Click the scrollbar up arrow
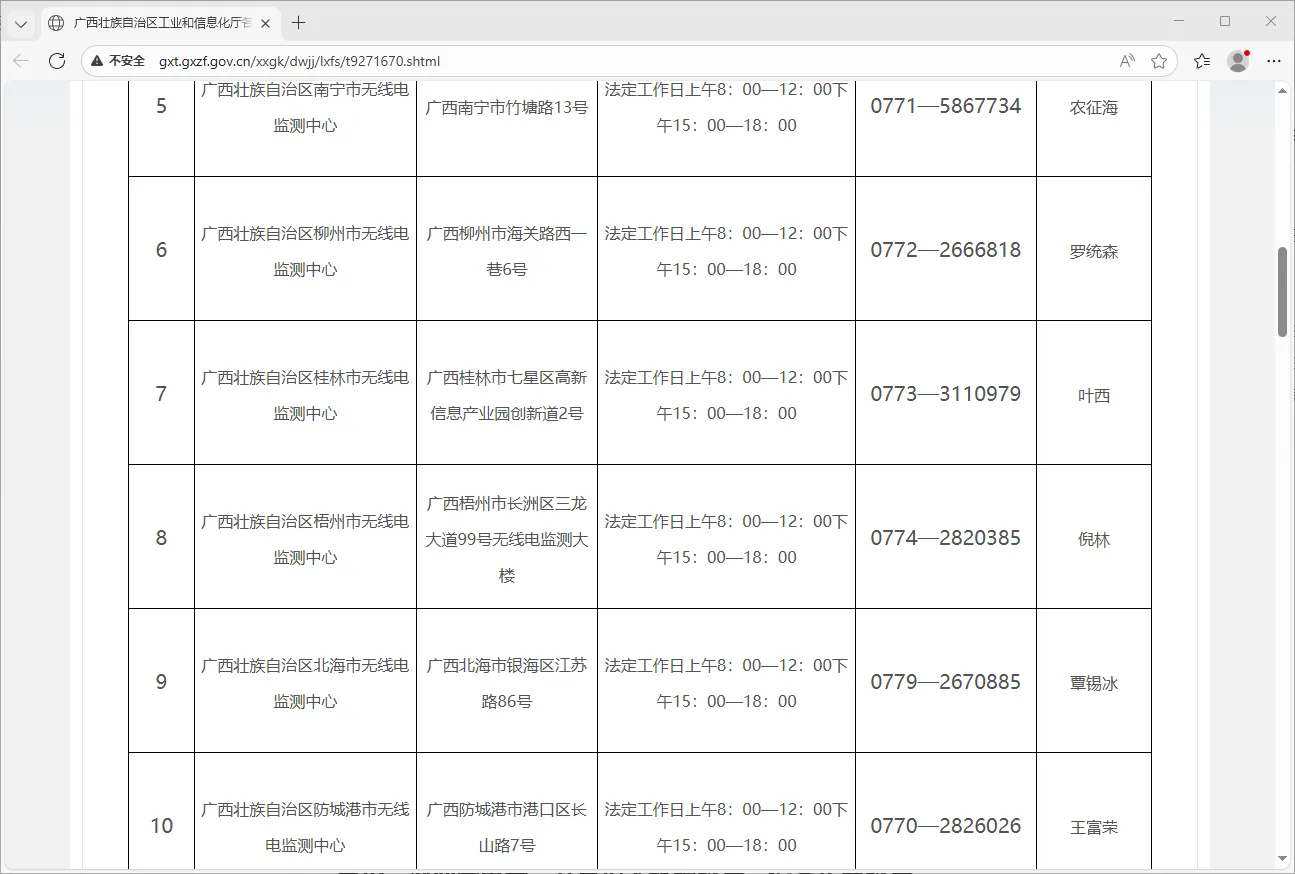Viewport: 1295px width, 874px height. (x=1283, y=89)
